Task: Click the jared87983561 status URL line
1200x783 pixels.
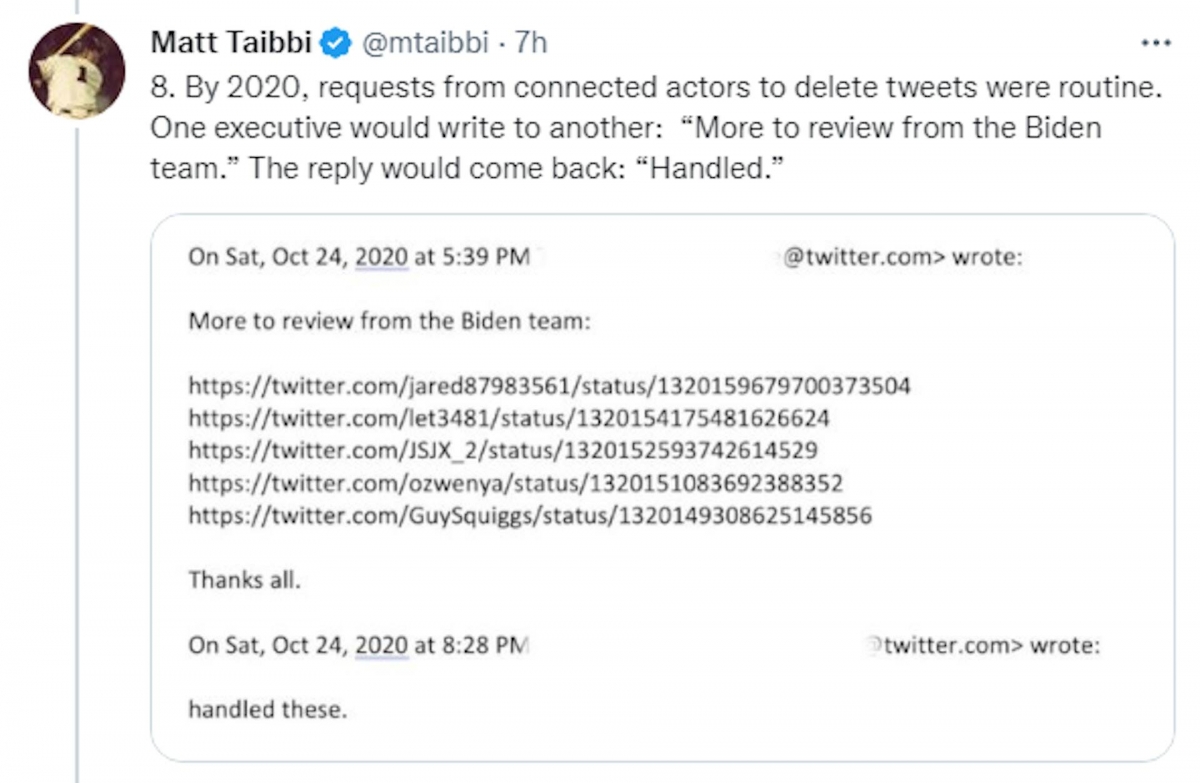Action: tap(549, 386)
